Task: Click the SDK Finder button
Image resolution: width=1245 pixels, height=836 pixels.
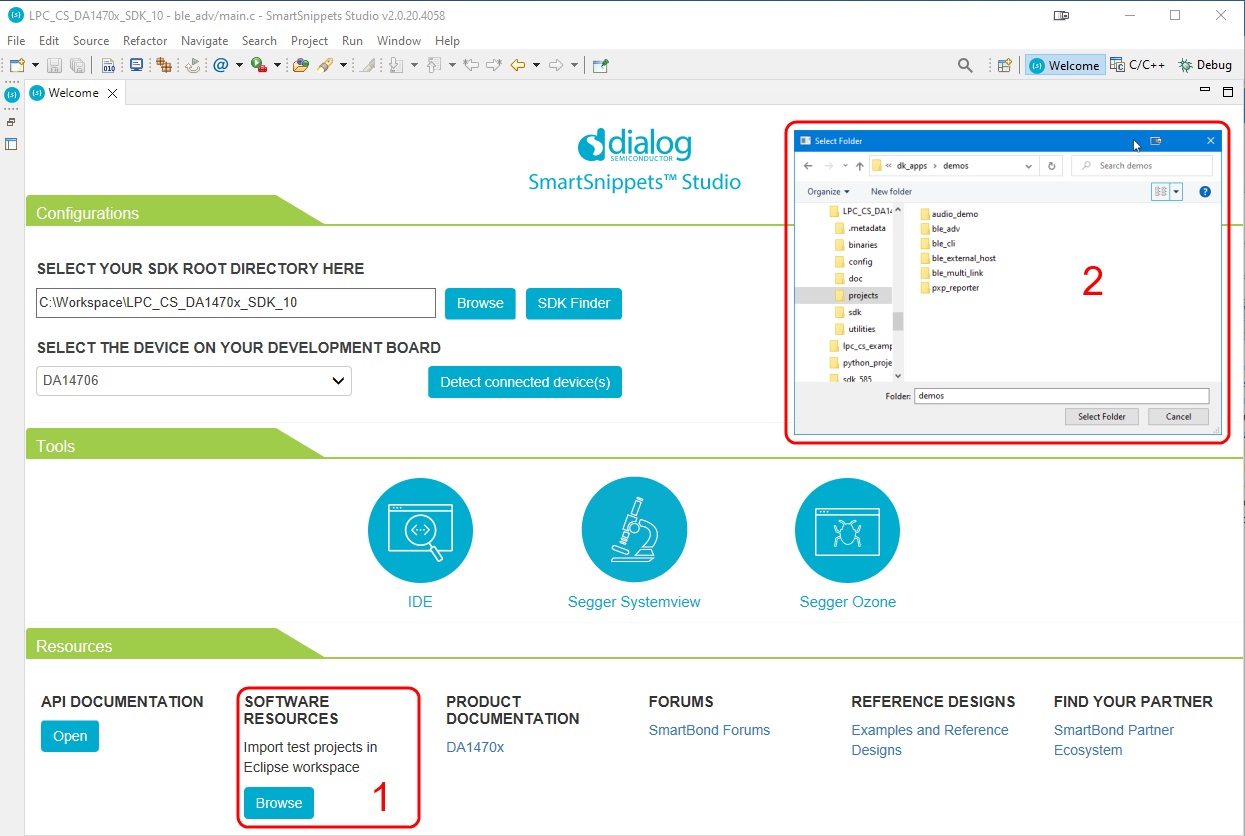Action: 574,303
